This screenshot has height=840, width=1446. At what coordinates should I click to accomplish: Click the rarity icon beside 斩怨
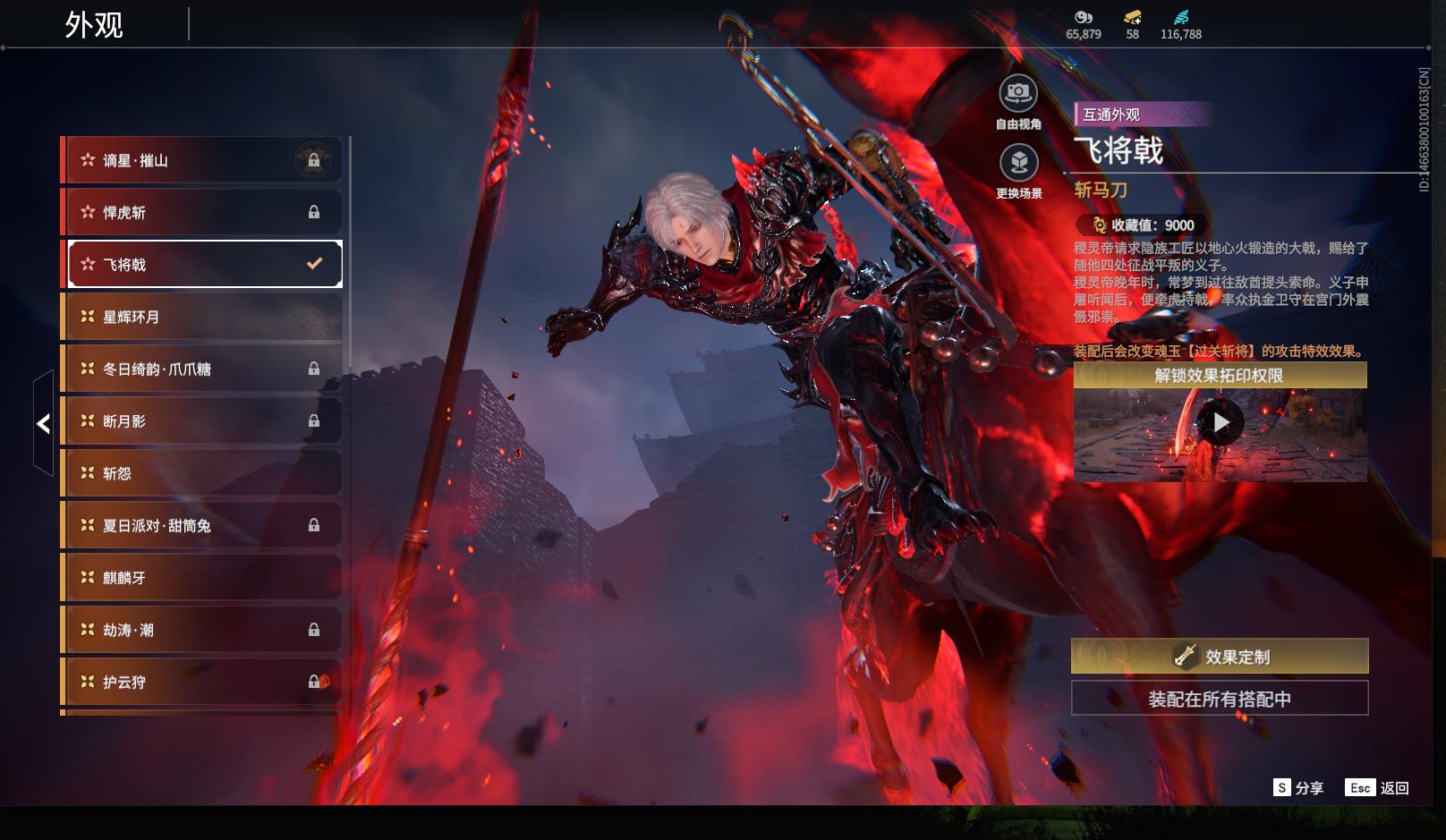[x=88, y=473]
